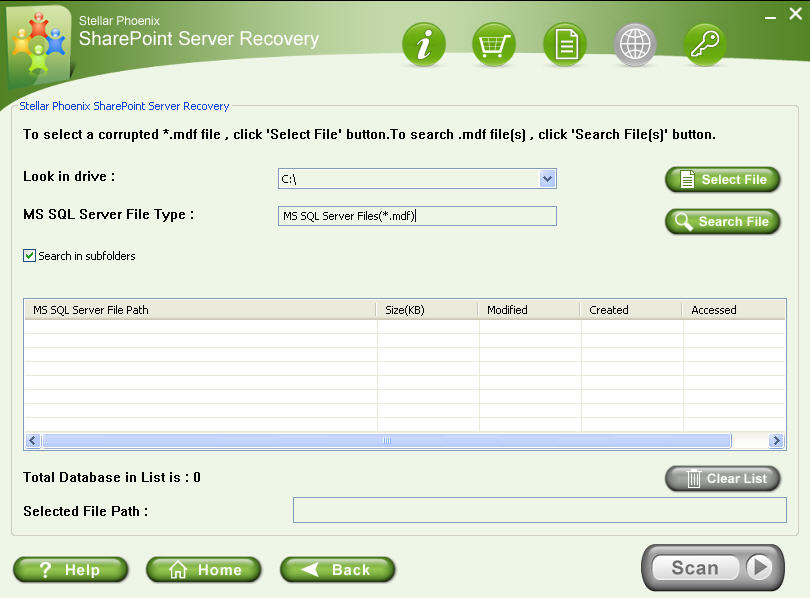Click the Total Database in List count text
Image resolution: width=810 pixels, height=598 pixels.
coord(112,477)
